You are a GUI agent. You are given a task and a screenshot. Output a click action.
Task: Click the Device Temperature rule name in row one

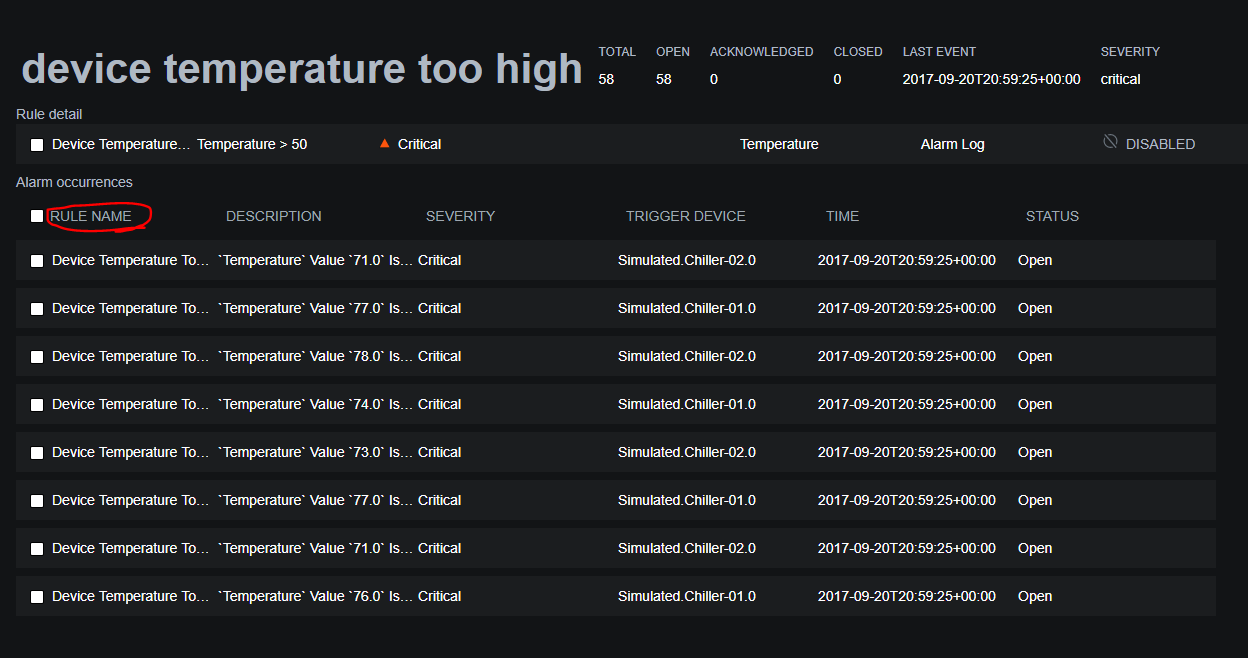130,260
